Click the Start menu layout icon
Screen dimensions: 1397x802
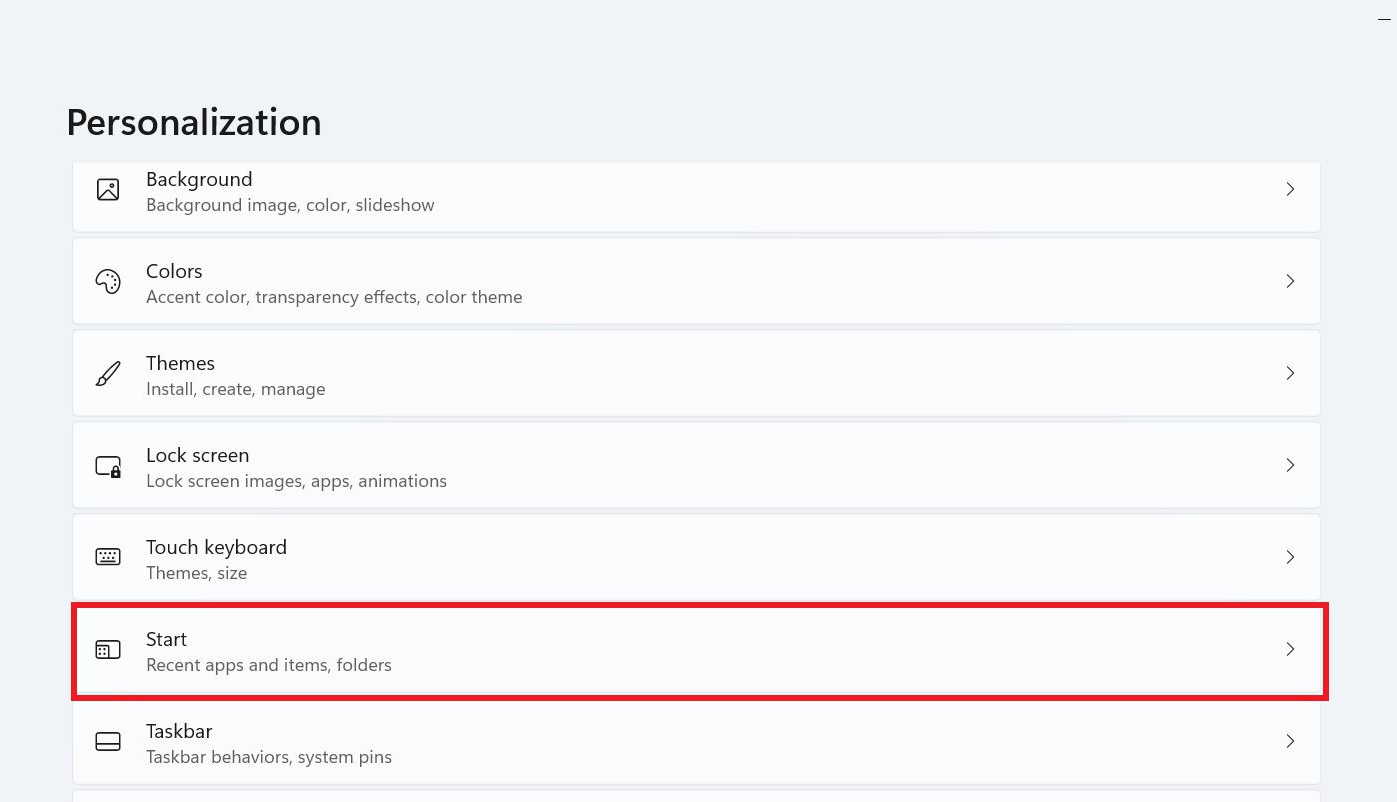108,650
